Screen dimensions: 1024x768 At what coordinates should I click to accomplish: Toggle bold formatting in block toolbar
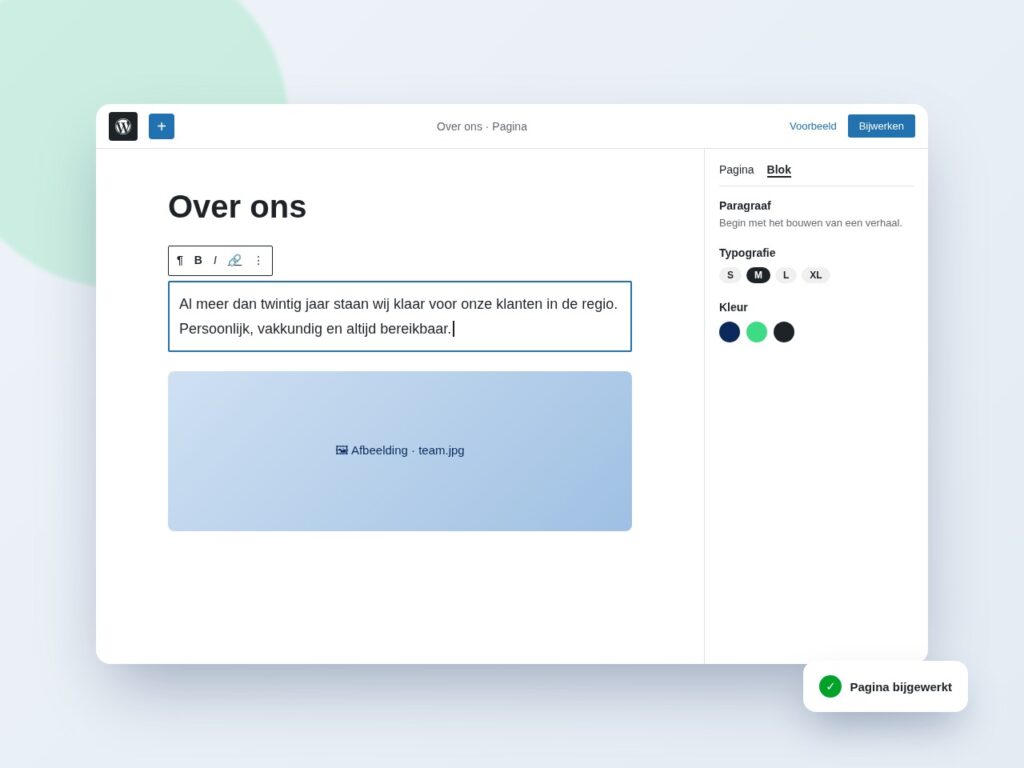198,260
